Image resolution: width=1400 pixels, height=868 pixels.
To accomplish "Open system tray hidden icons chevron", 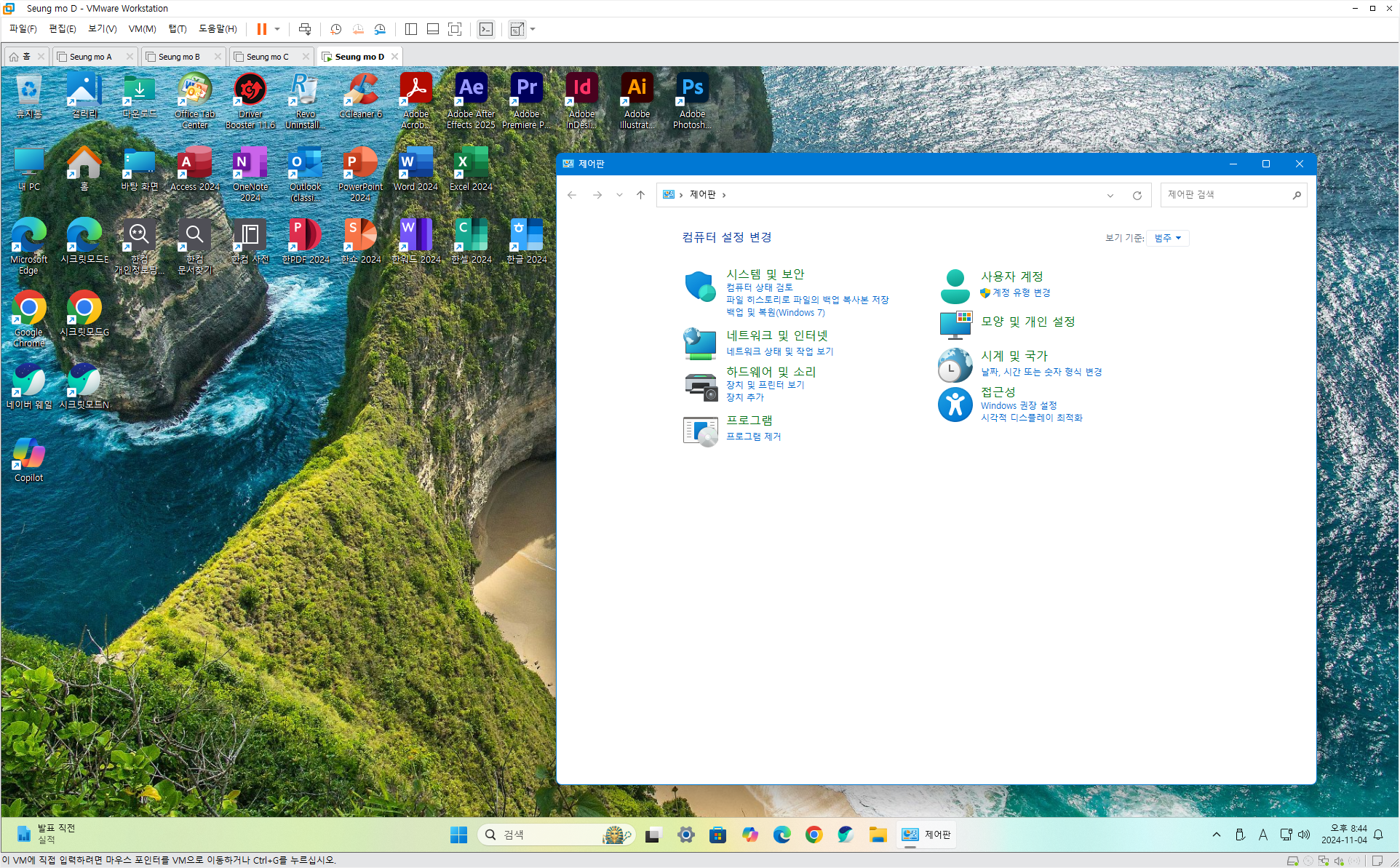I will pos(1216,835).
